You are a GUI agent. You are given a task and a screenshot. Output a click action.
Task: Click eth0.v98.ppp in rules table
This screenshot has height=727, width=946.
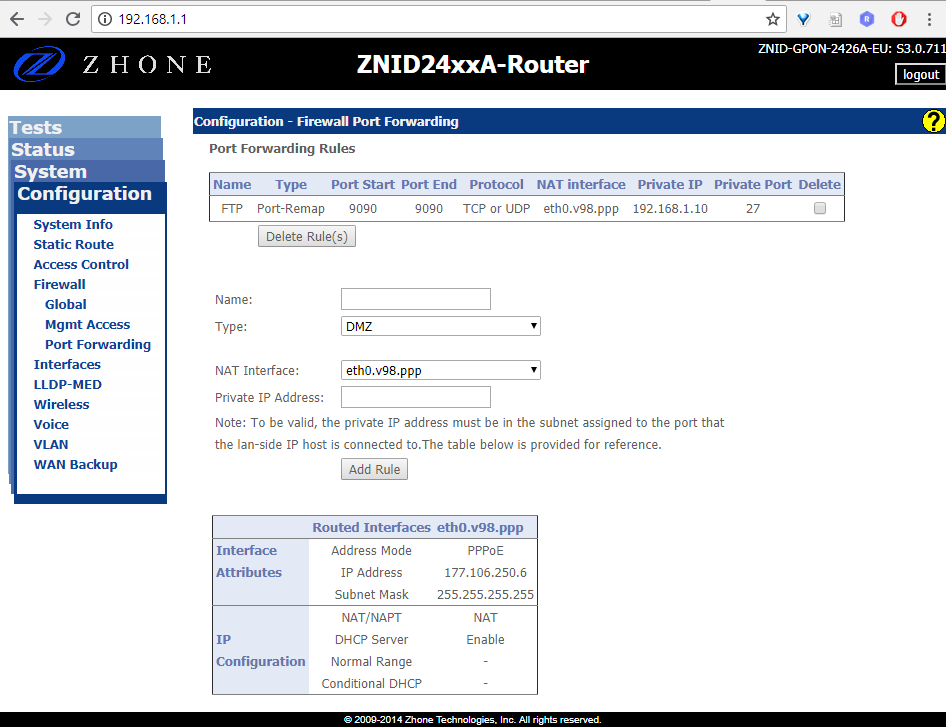coord(581,209)
